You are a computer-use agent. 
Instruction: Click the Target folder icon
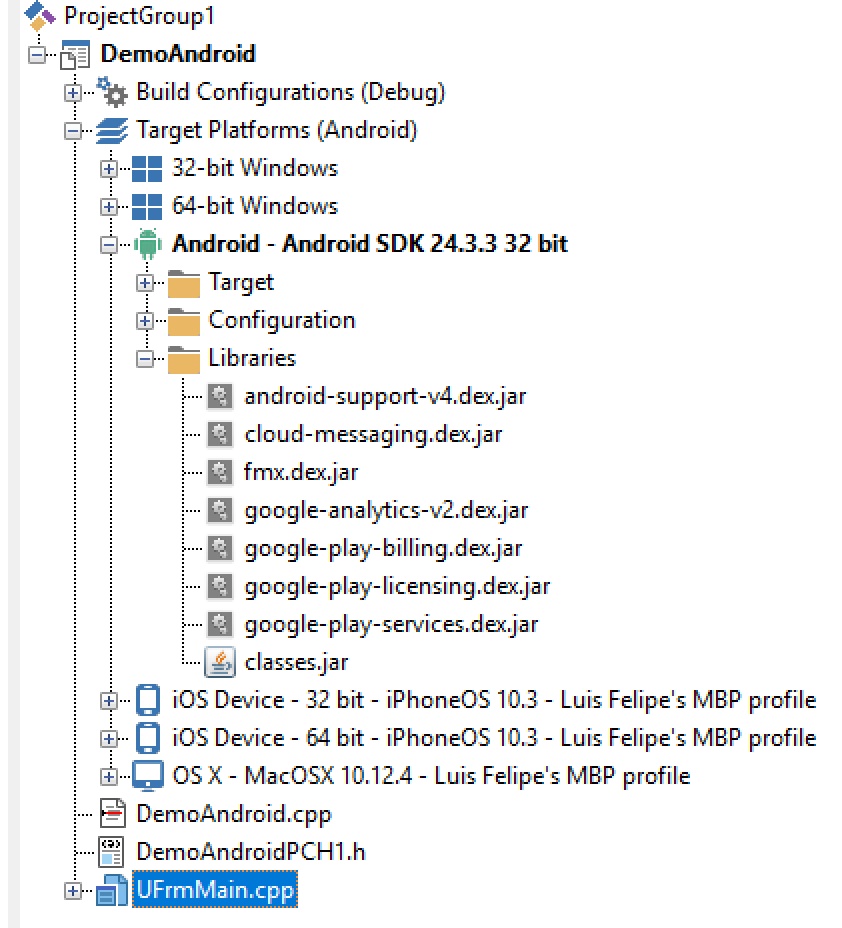[x=184, y=283]
